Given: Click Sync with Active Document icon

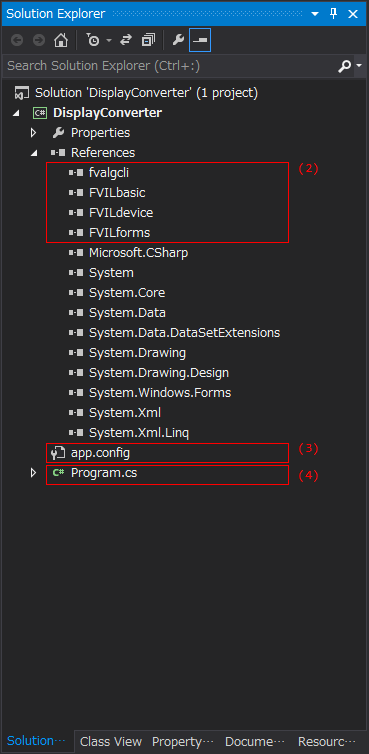Looking at the screenshot, I should tap(126, 40).
